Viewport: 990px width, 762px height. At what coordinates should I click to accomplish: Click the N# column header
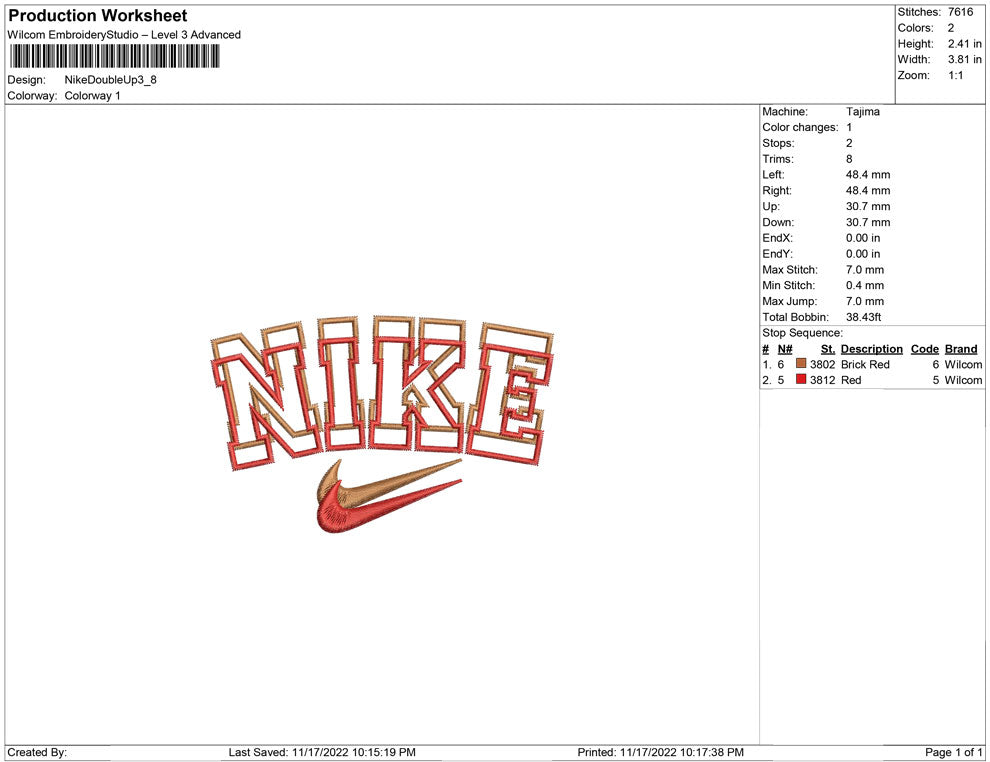pyautogui.click(x=785, y=348)
